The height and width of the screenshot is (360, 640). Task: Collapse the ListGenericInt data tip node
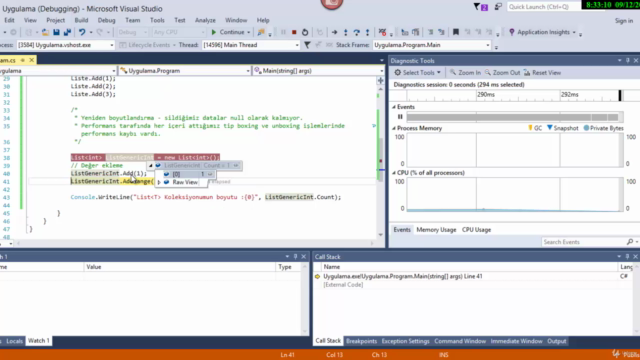(151, 165)
